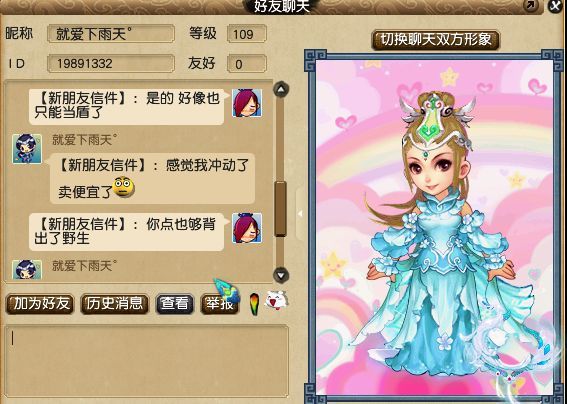Click 加为好友 to add friend
The image size is (567, 404).
tap(40, 304)
